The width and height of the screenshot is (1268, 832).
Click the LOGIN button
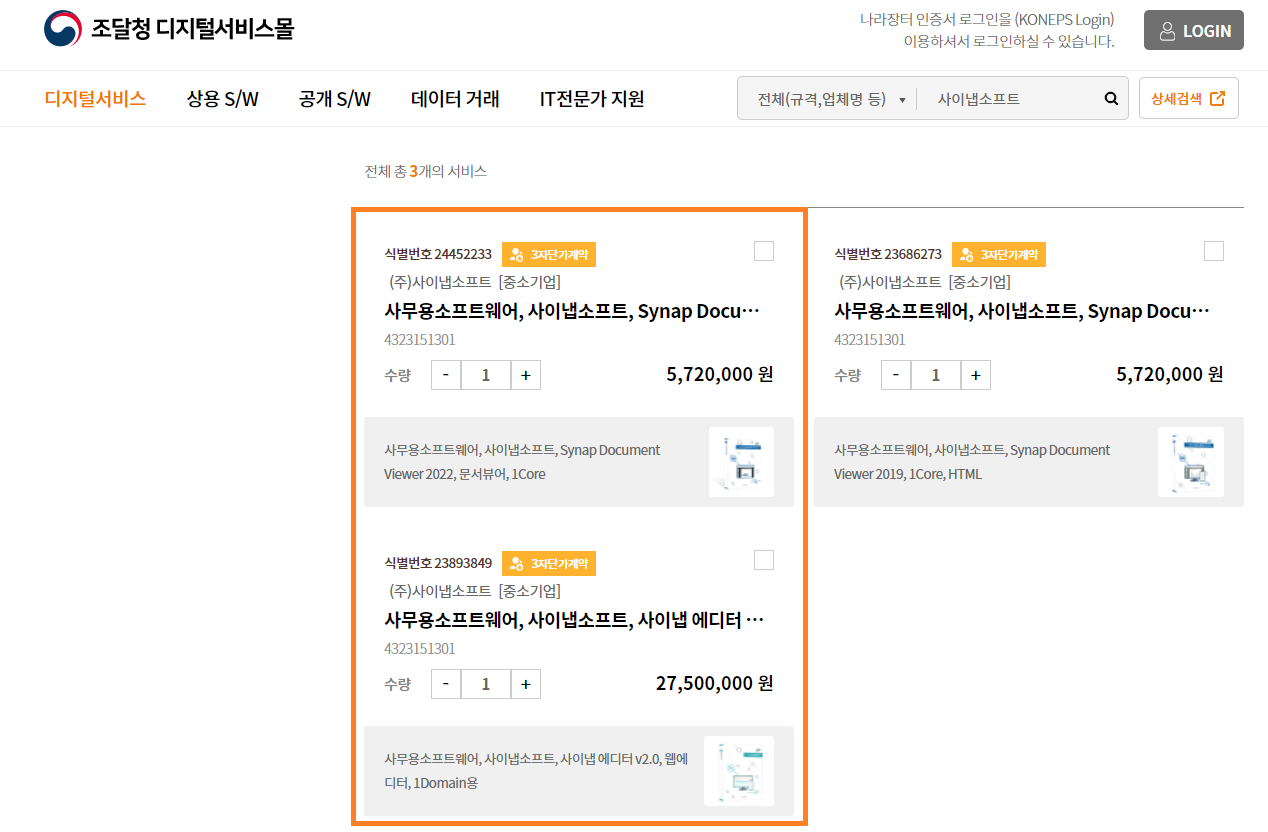click(1194, 30)
